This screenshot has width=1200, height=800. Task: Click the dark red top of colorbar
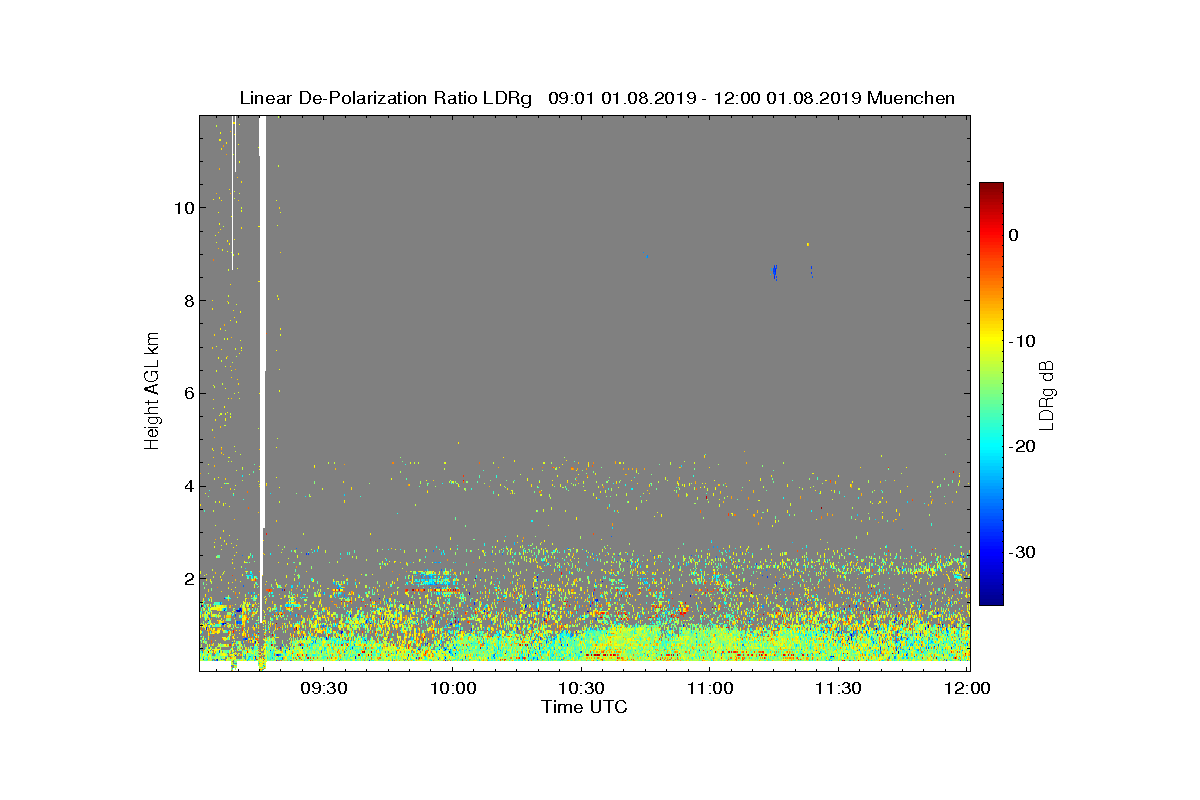tap(991, 190)
